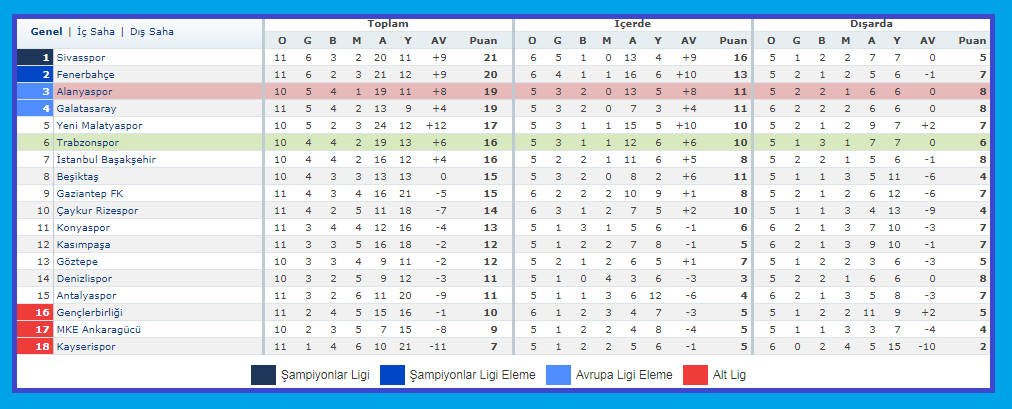Click rank 1 position badge for Sivasspor
The height and width of the screenshot is (409, 1012).
pos(35,57)
